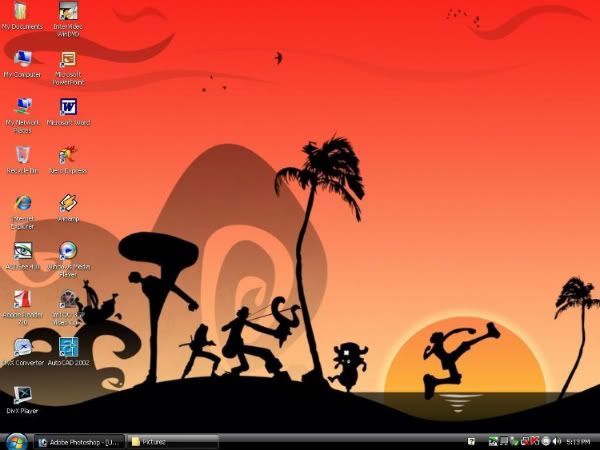Open the My Documents desktop icon

22,16
